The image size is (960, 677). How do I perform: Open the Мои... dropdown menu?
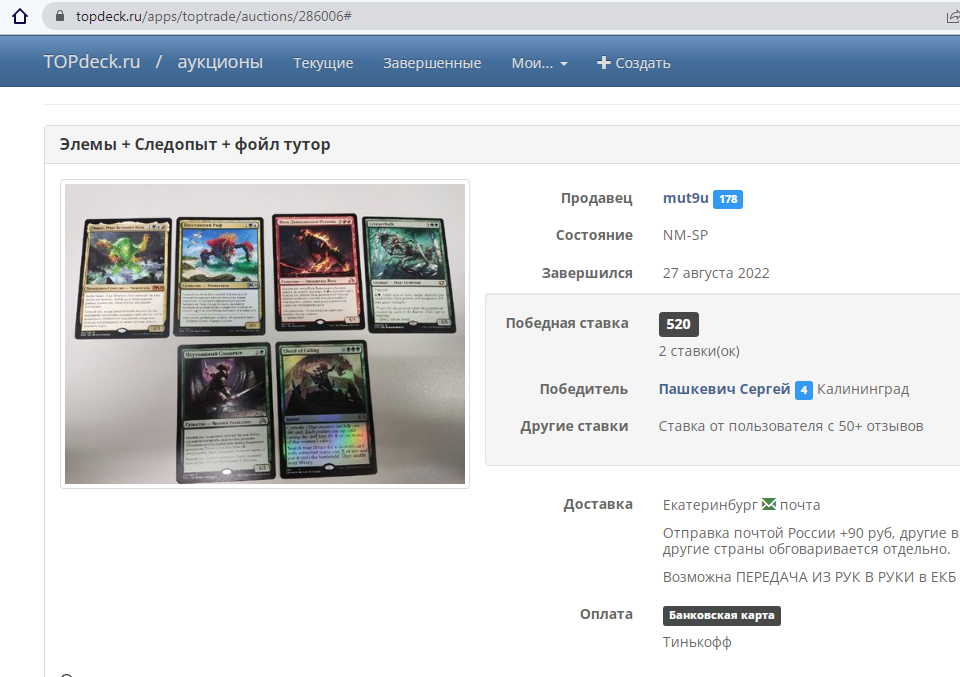click(539, 63)
